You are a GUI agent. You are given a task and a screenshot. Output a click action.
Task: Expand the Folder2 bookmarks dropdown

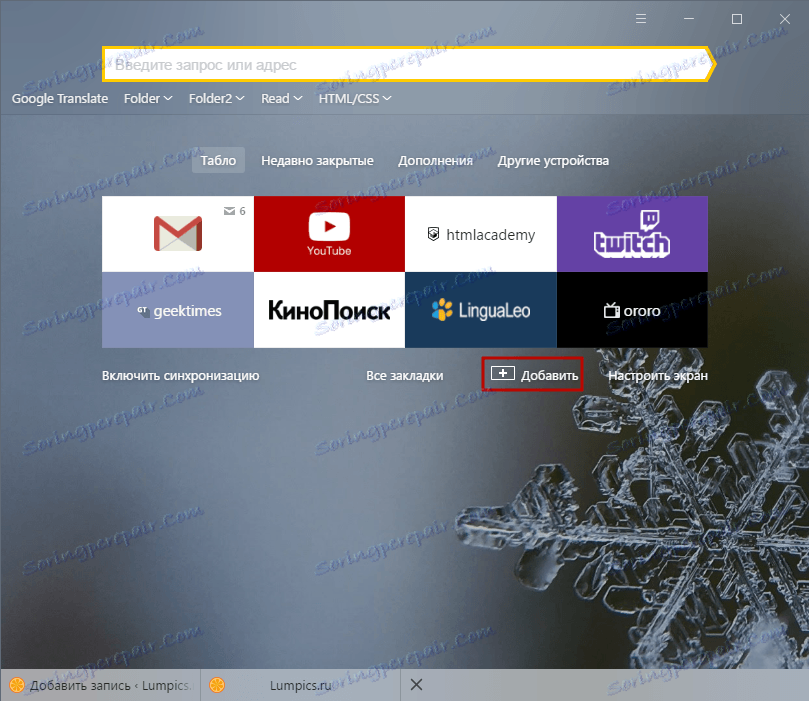point(216,99)
